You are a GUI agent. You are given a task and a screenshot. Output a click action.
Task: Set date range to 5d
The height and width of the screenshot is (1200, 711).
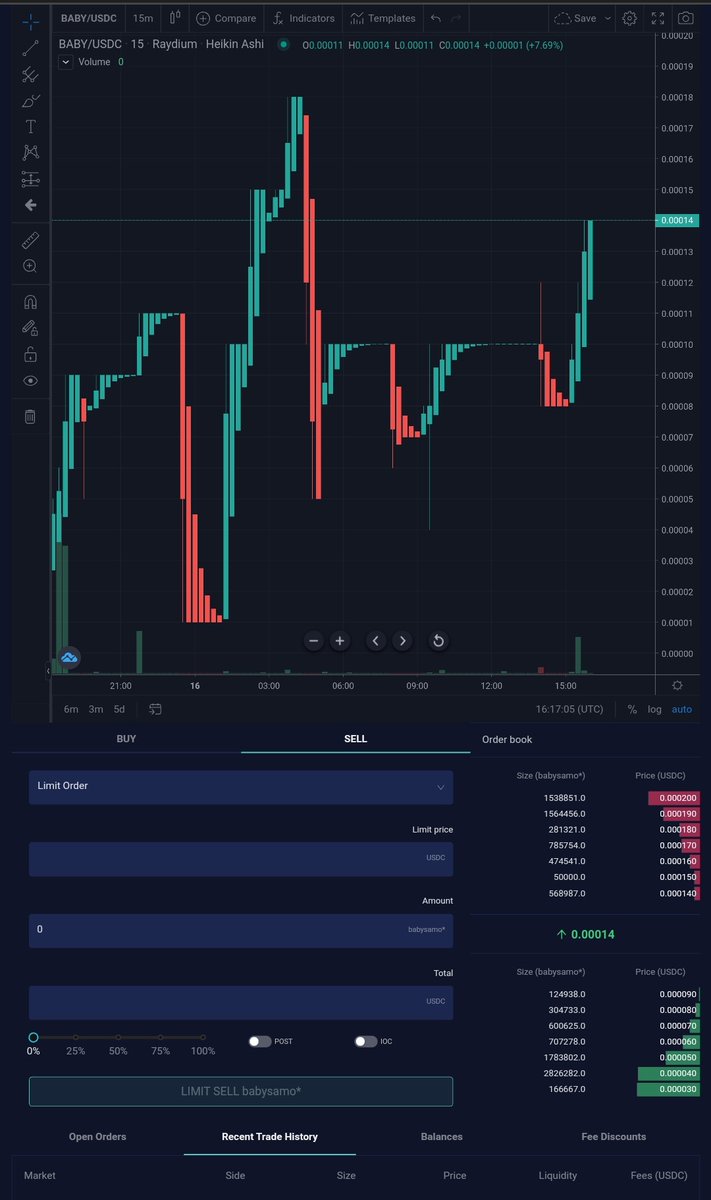120,709
